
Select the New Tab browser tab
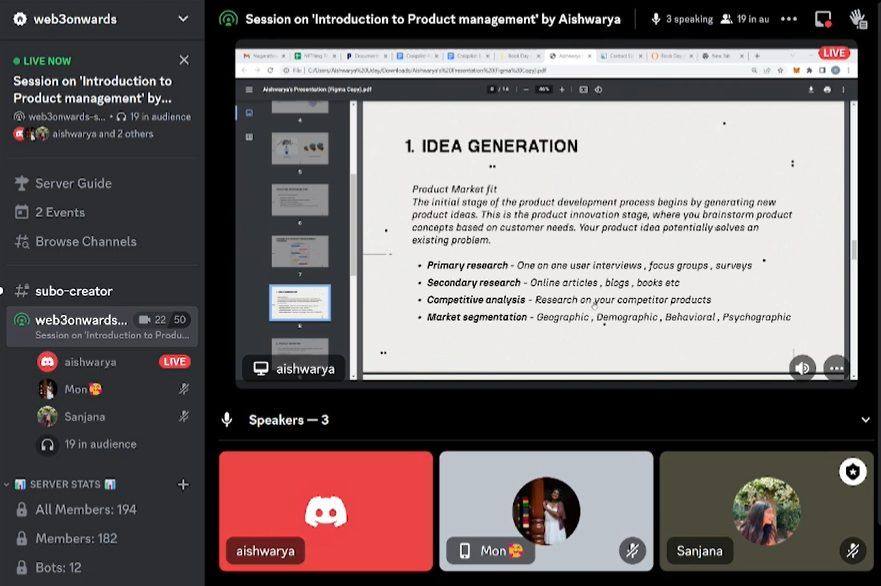tap(723, 56)
